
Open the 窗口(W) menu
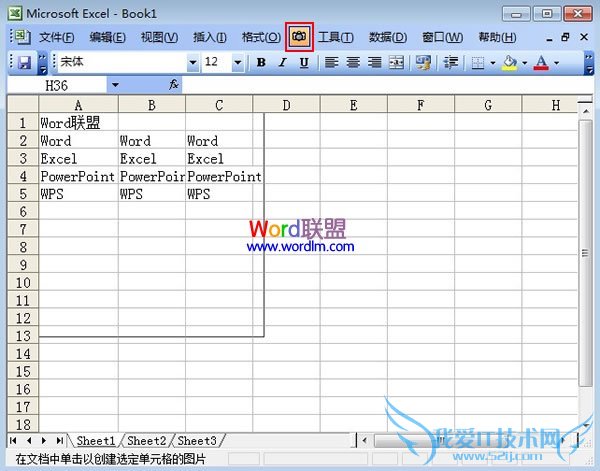click(442, 37)
